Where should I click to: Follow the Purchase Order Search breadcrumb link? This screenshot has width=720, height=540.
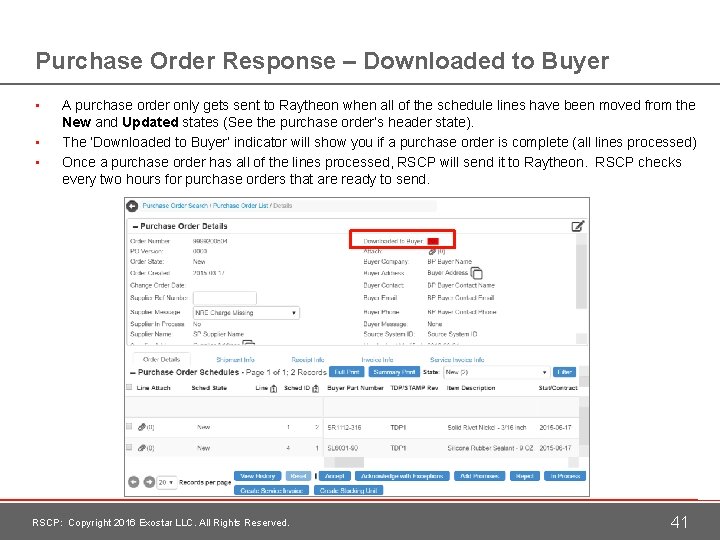(x=175, y=206)
